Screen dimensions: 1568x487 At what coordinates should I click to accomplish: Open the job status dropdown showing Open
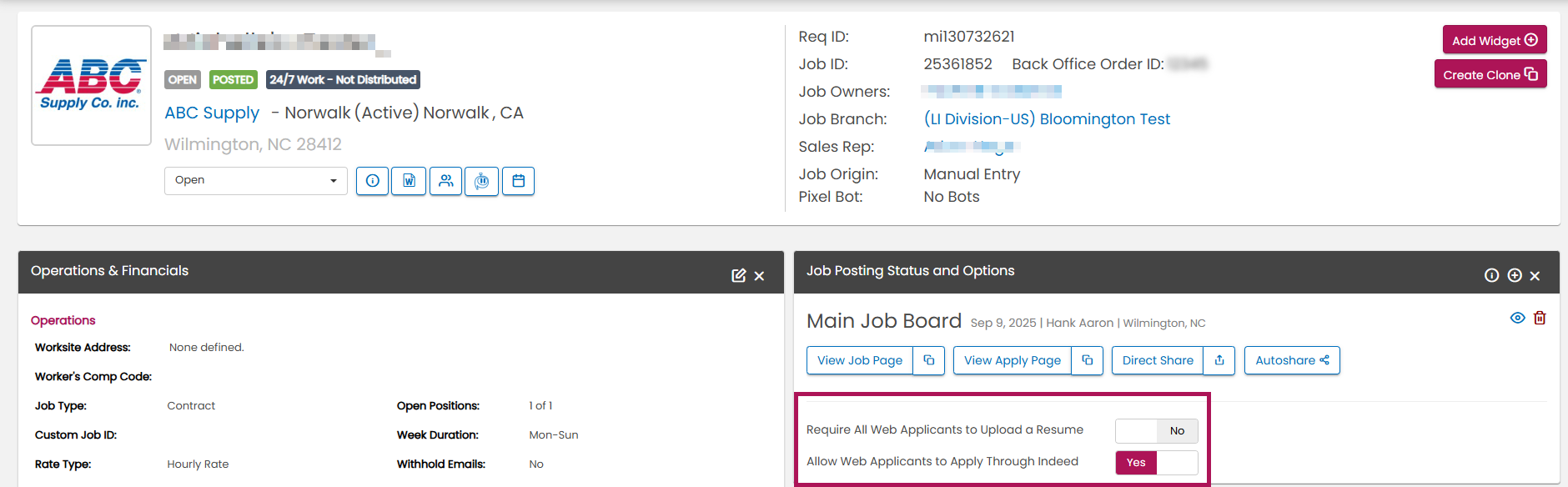tap(256, 180)
